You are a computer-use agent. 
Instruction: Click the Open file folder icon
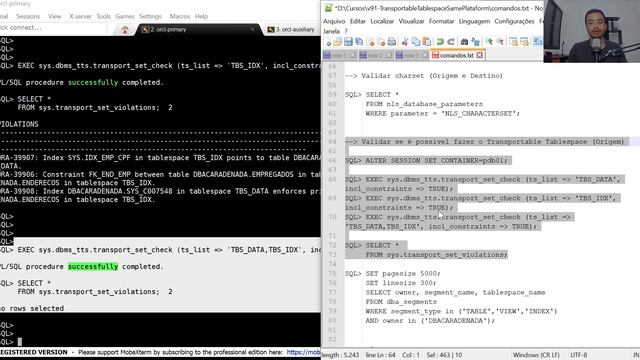(x=337, y=42)
